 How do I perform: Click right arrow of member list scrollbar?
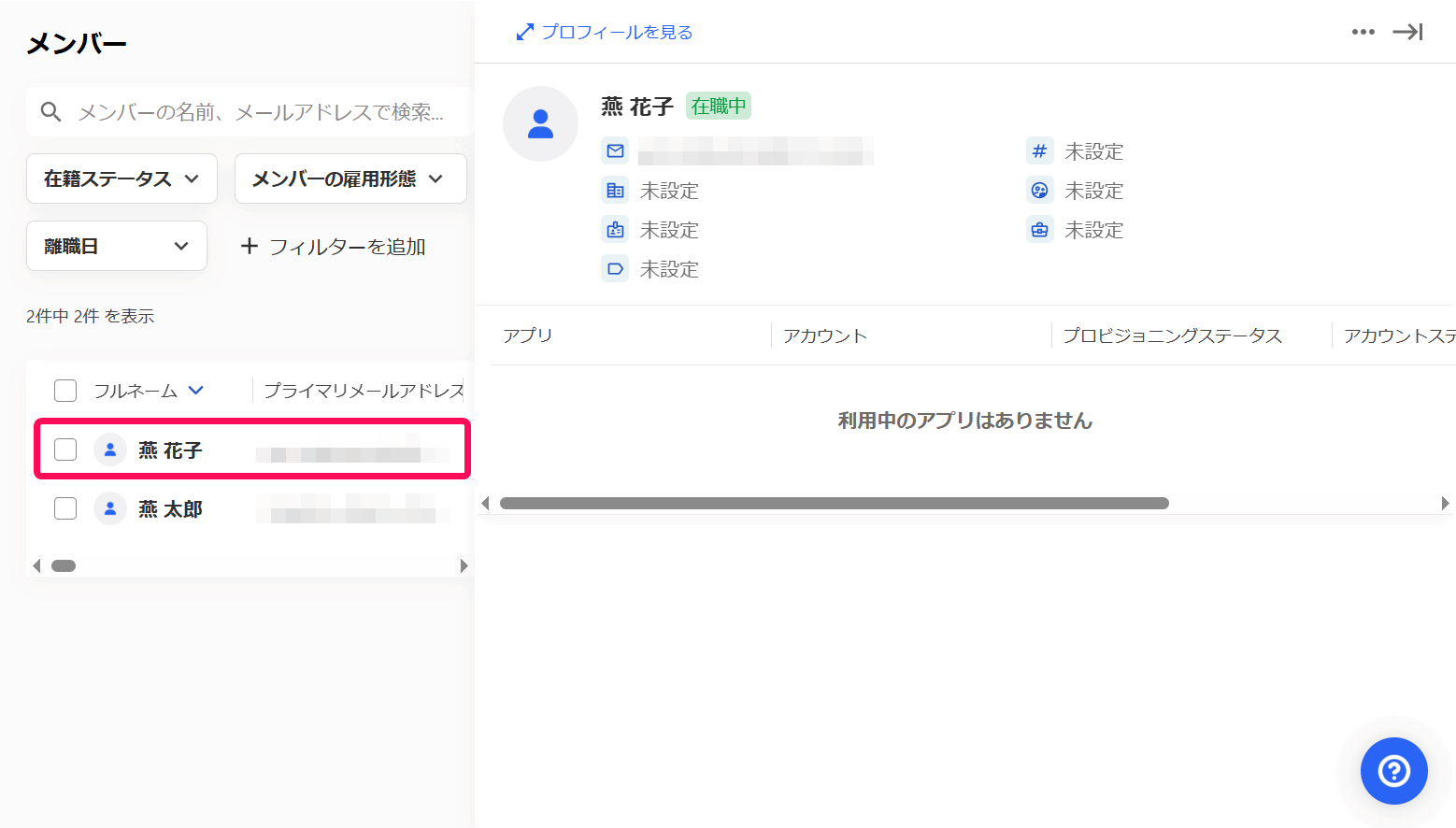[x=464, y=565]
